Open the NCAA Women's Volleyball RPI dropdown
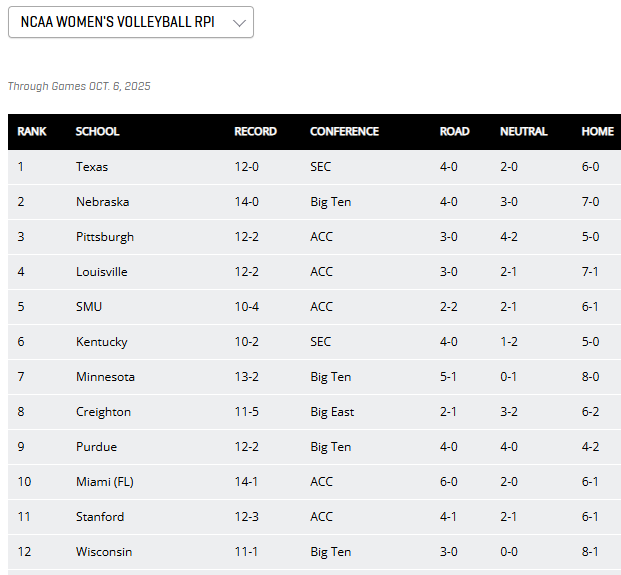 130,22
